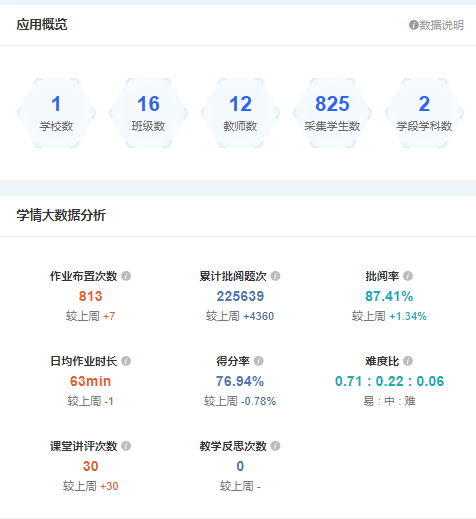Click the 225639 reviewed questions value
Screen dimensions: 476x519
(x=240, y=296)
